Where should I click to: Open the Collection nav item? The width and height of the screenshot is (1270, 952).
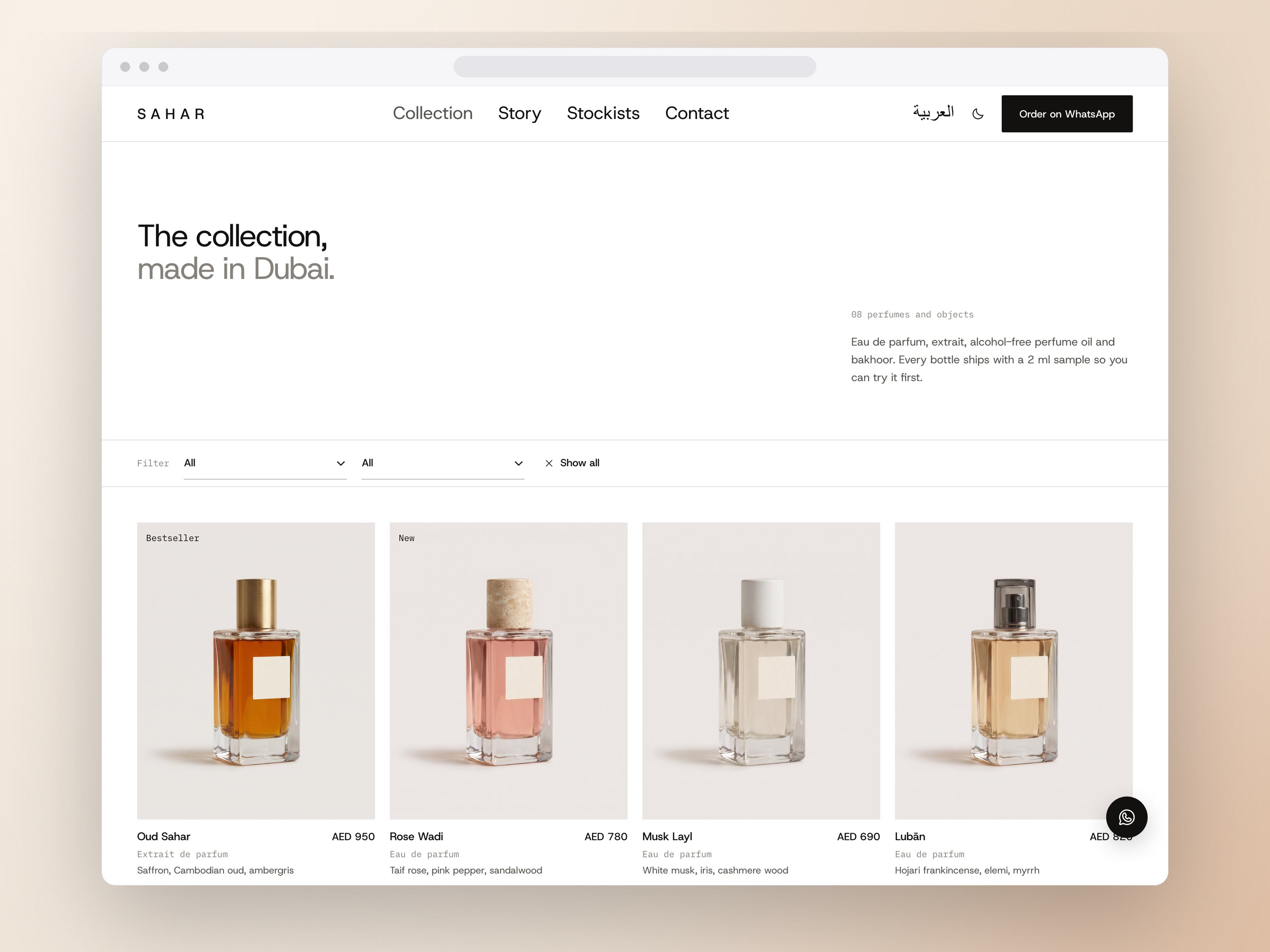tap(432, 113)
